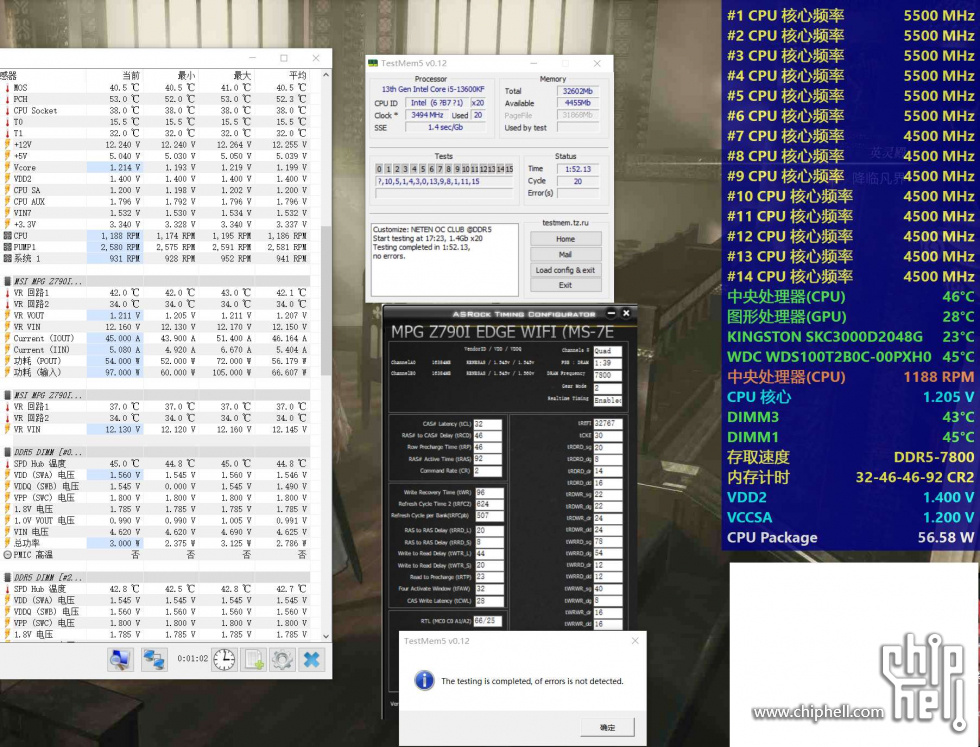Click the Mail button in TestMem5

(565, 254)
